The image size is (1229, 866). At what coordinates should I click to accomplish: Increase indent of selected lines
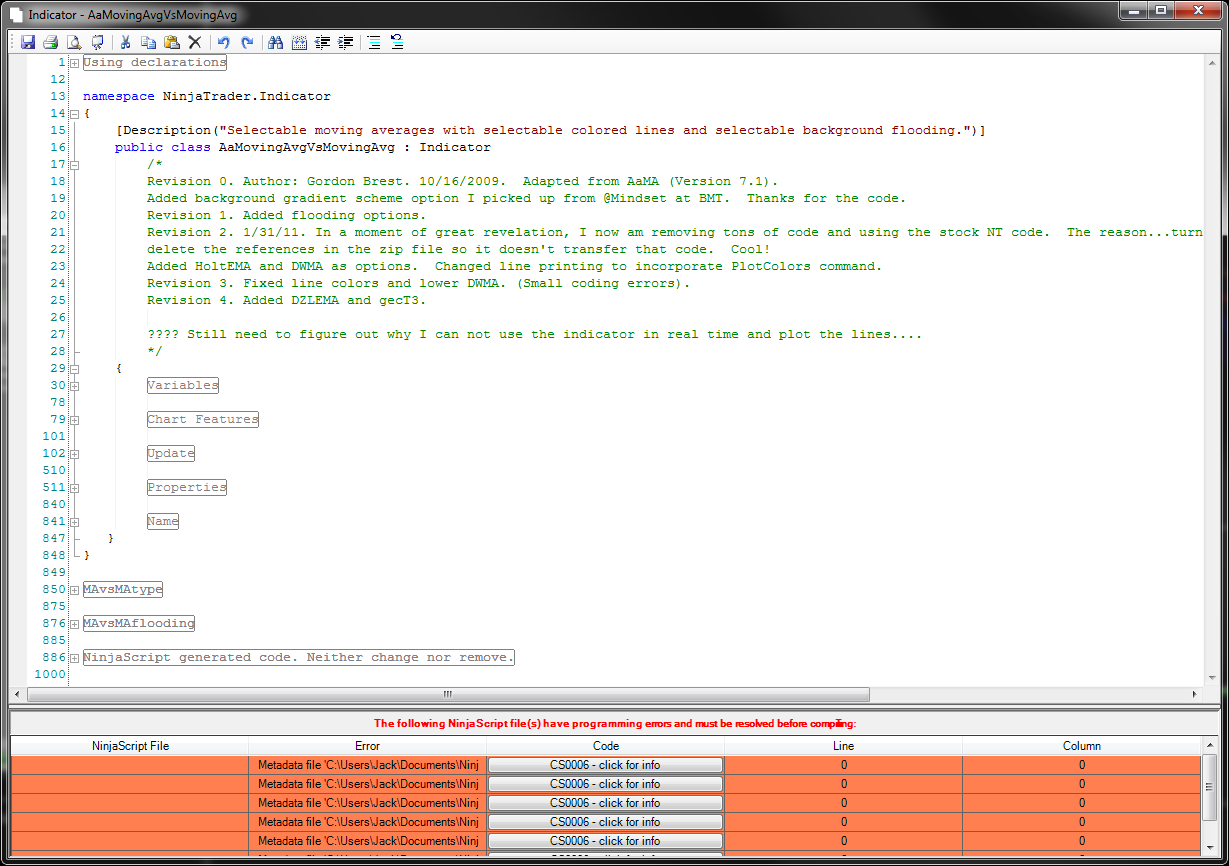tap(346, 42)
